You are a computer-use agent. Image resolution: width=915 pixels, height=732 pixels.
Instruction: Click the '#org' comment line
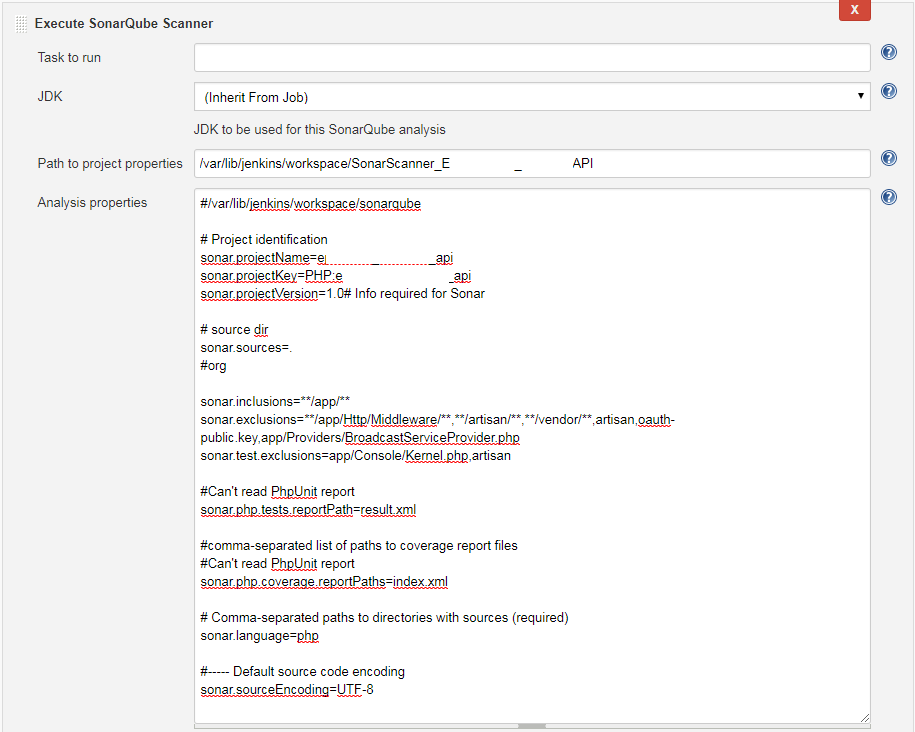click(213, 365)
